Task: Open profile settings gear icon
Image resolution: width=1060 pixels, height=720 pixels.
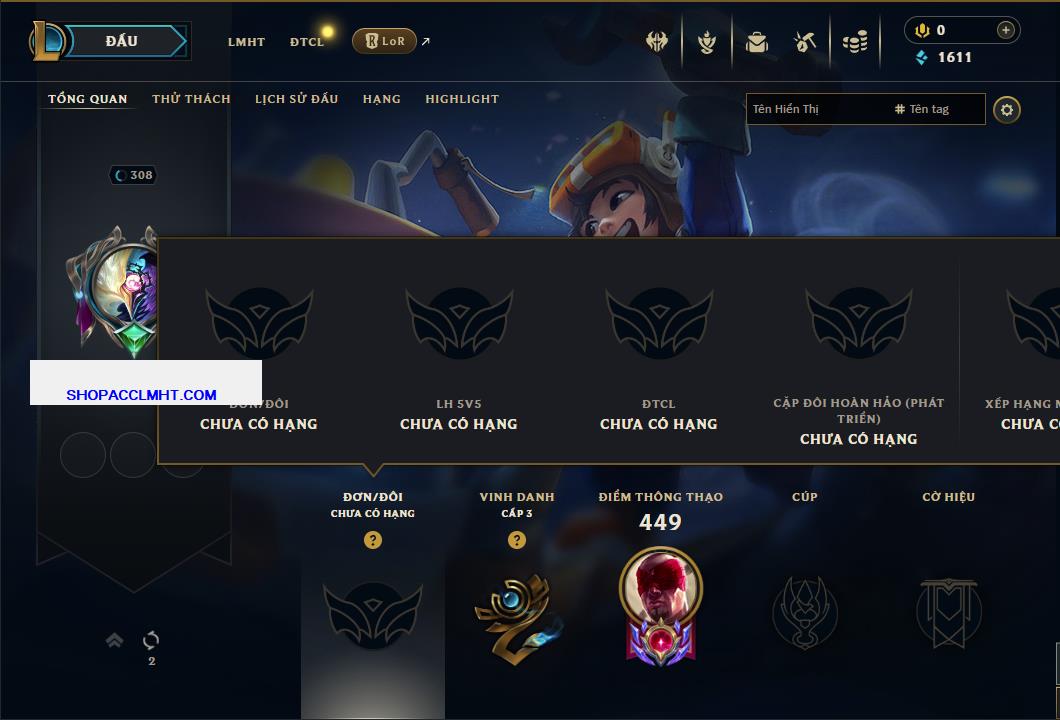Action: [x=1007, y=110]
